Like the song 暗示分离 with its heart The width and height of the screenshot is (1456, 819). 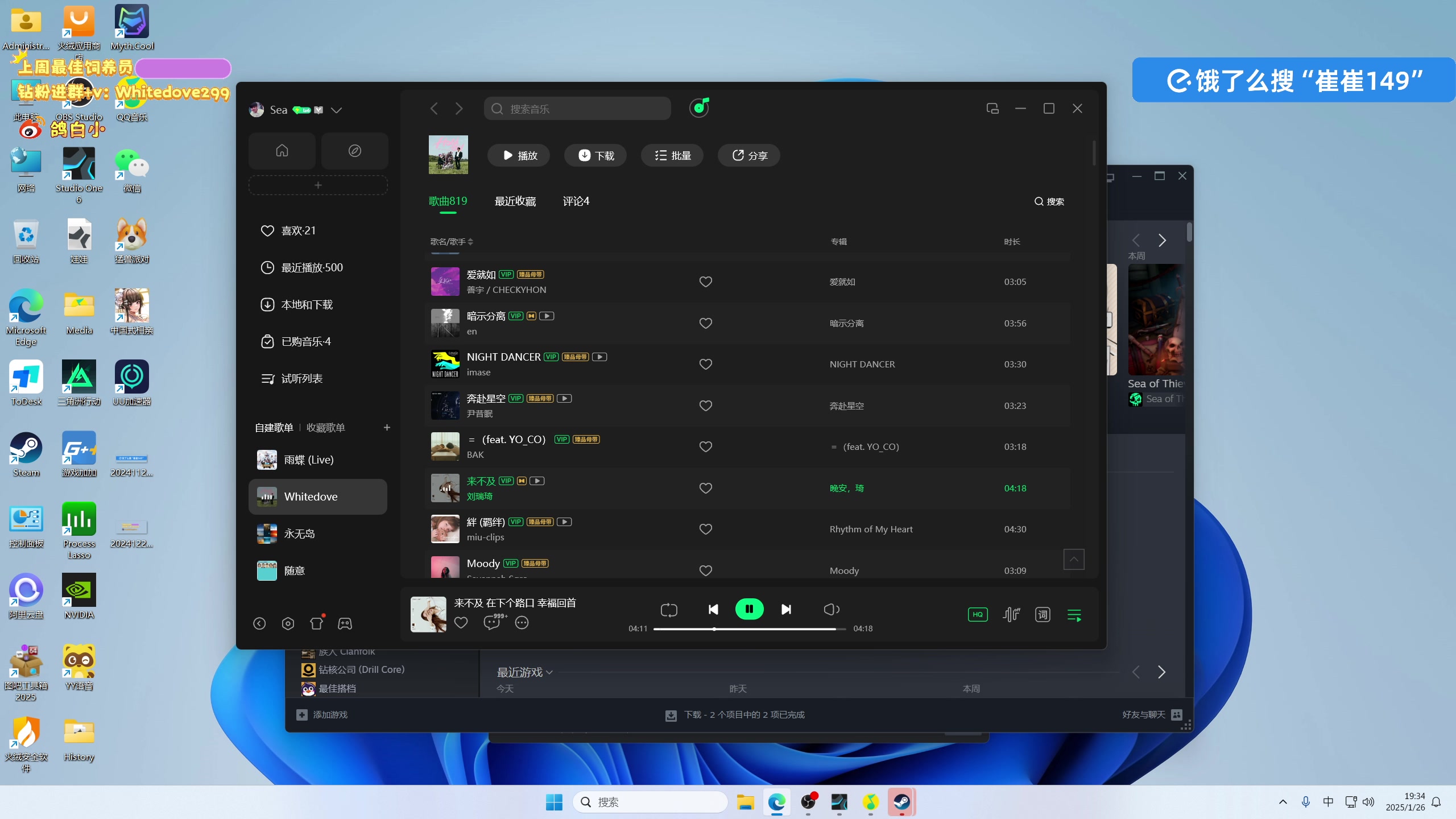(x=706, y=324)
